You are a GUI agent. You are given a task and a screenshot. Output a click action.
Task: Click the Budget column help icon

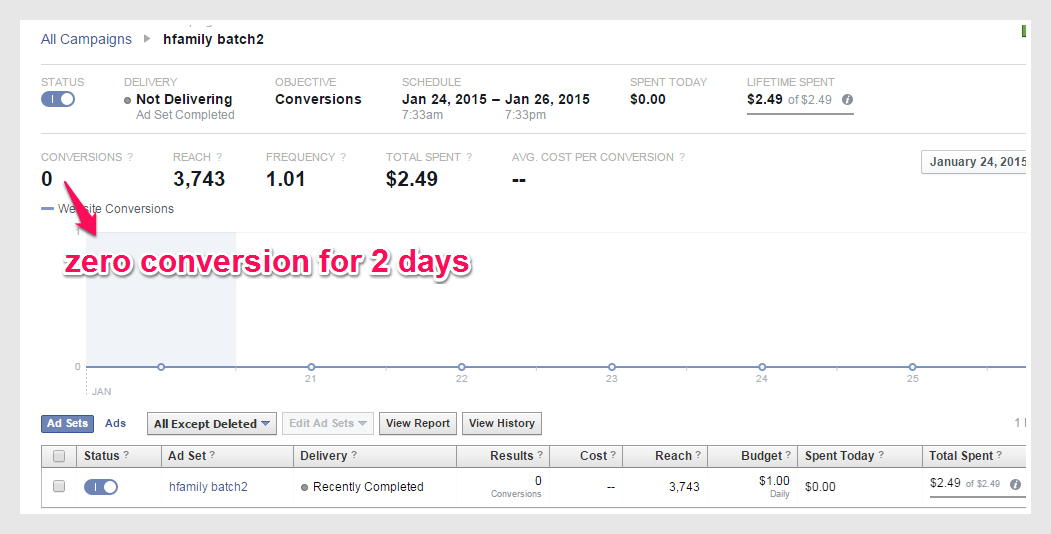(788, 456)
